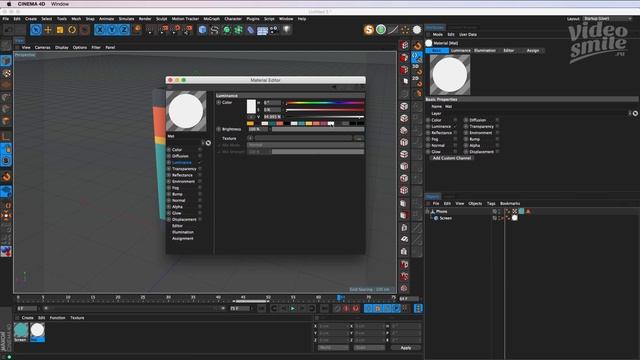
Task: Open the Mix Mode dropdown
Action: tap(305, 145)
